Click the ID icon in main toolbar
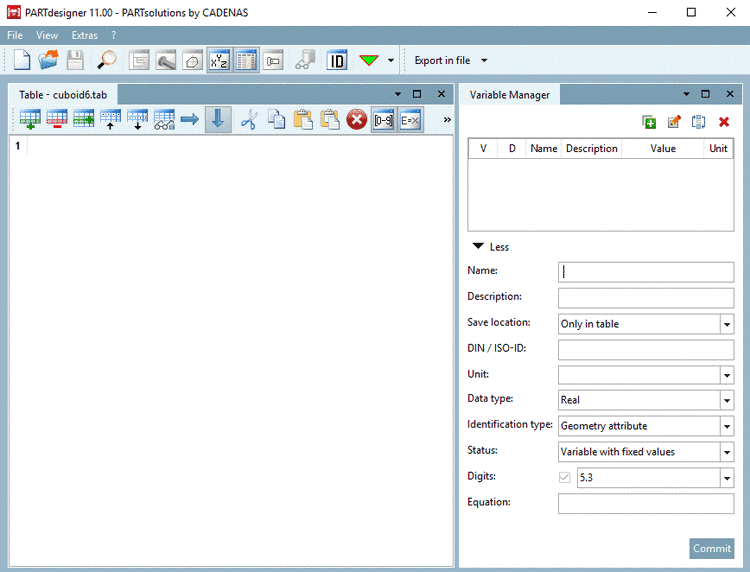The image size is (750, 572). (337, 61)
